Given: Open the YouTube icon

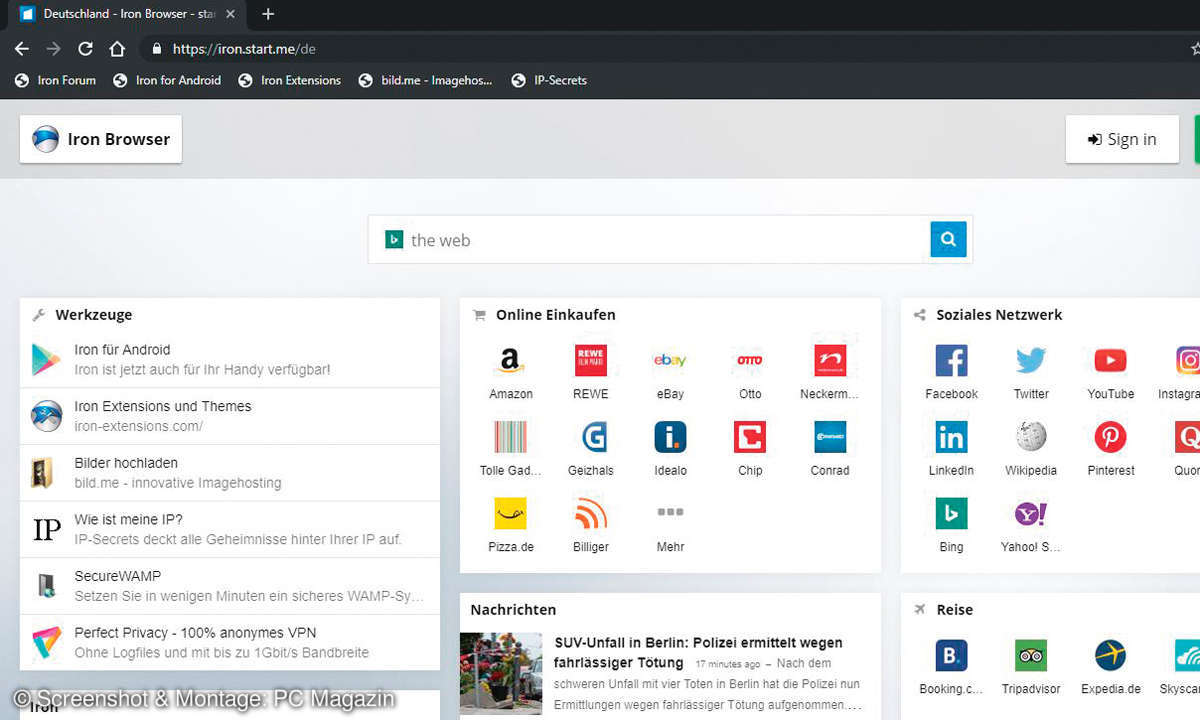Looking at the screenshot, I should coord(1111,361).
